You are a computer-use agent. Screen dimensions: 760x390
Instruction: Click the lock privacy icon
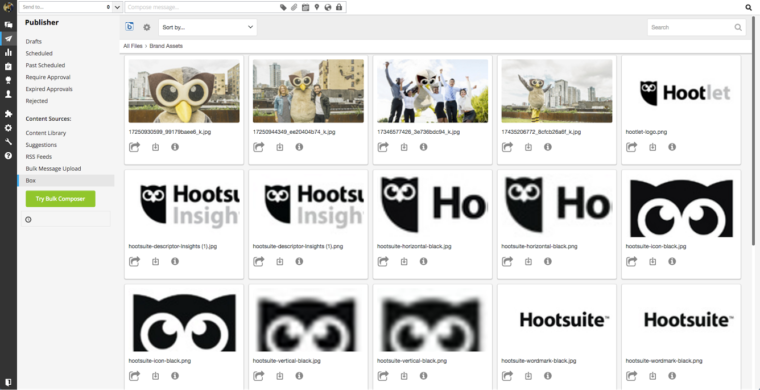tap(339, 7)
